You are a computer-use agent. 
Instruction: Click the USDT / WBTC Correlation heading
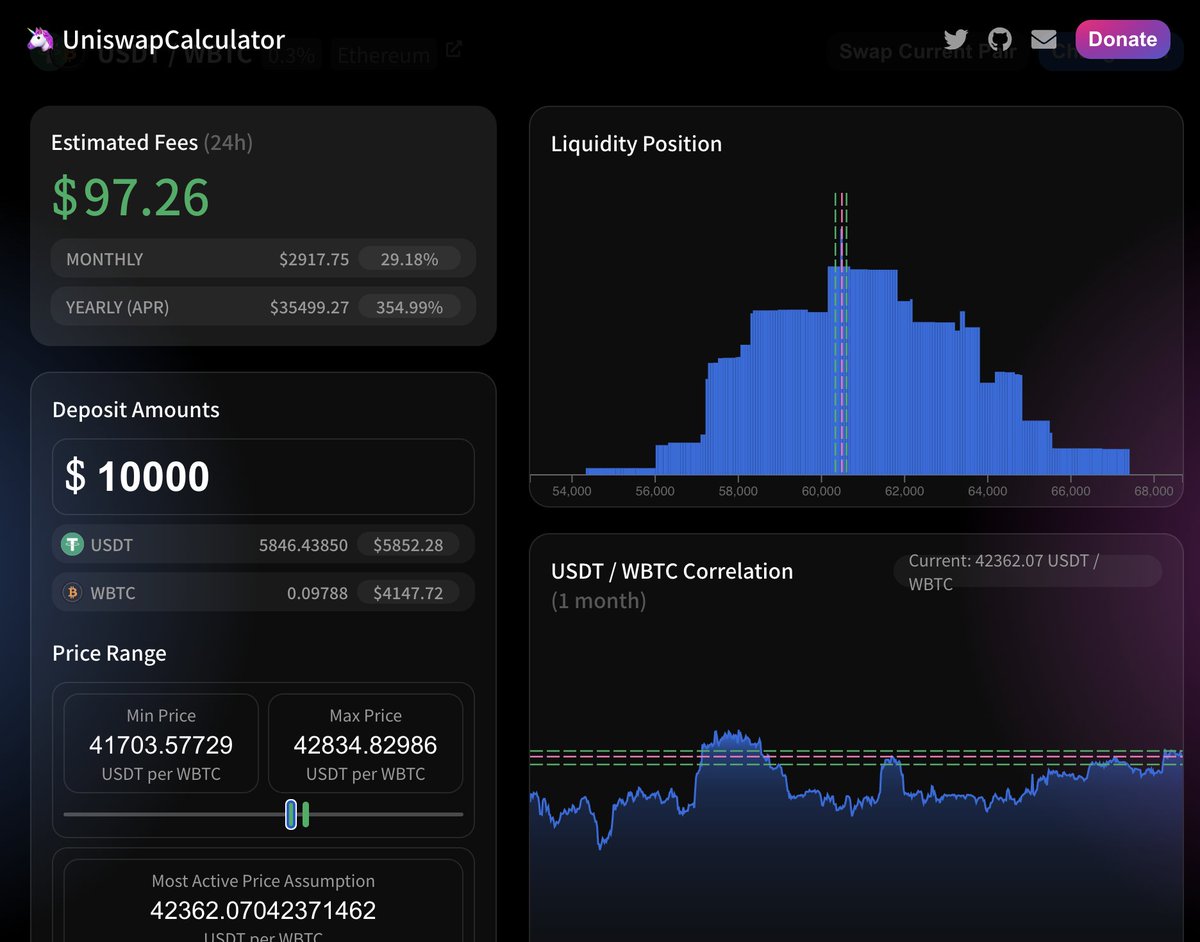click(672, 571)
